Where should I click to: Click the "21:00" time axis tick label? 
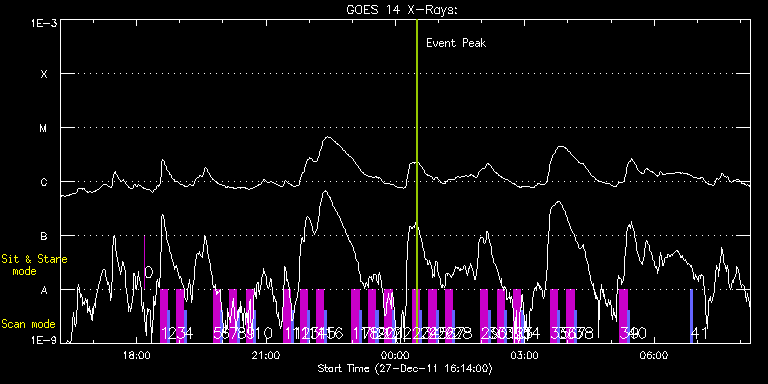pos(266,355)
